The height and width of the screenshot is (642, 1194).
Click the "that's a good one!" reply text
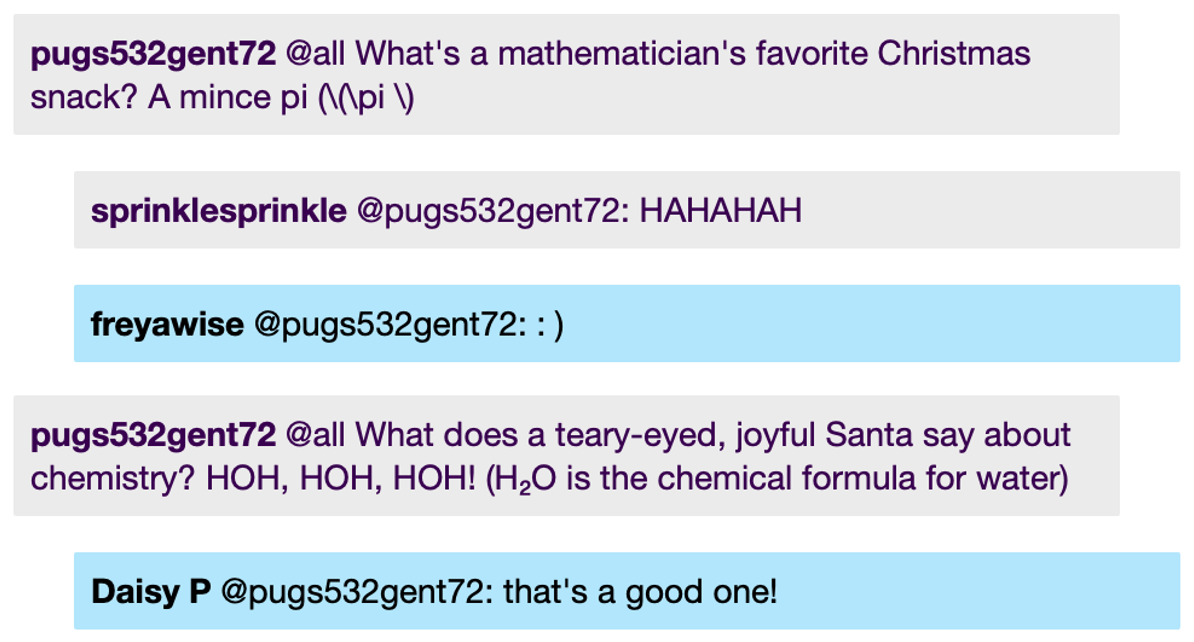tap(640, 592)
